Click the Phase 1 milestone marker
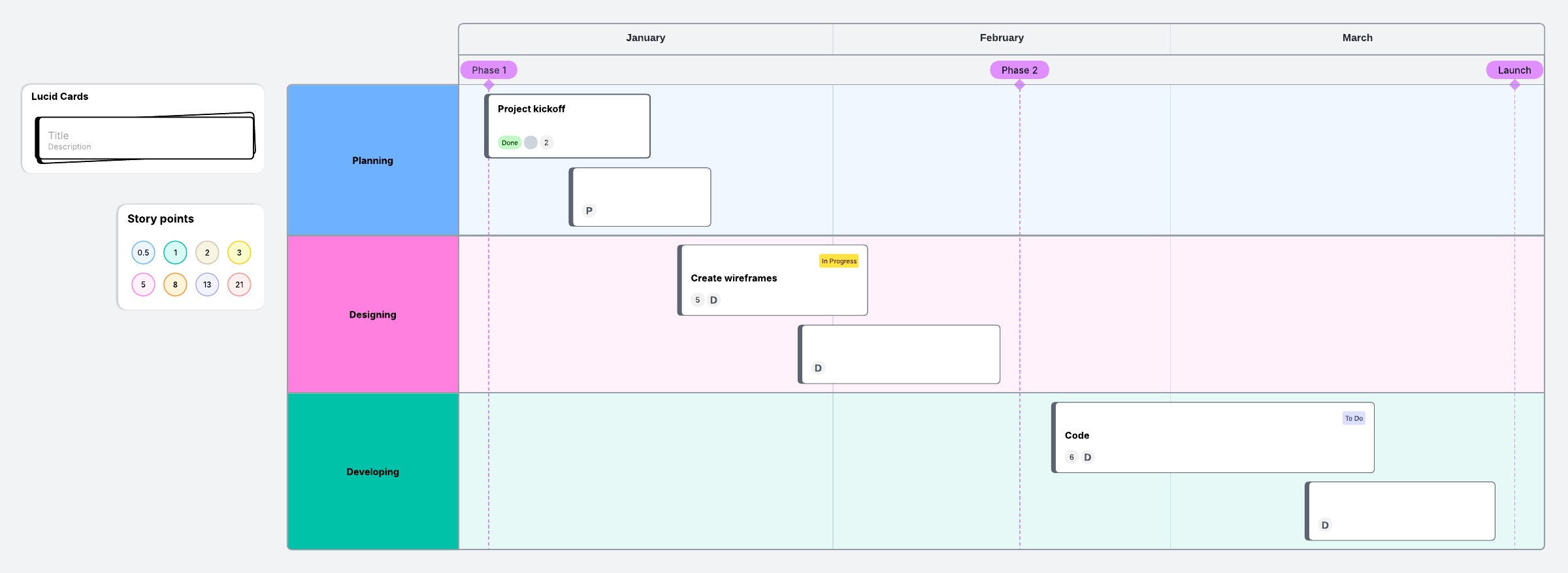The image size is (1568, 573). pyautogui.click(x=489, y=70)
